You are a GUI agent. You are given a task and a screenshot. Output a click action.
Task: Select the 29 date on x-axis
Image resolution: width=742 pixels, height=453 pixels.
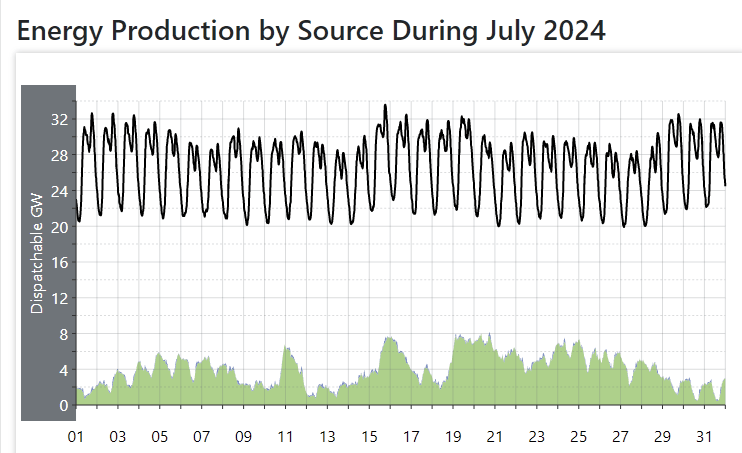662,437
